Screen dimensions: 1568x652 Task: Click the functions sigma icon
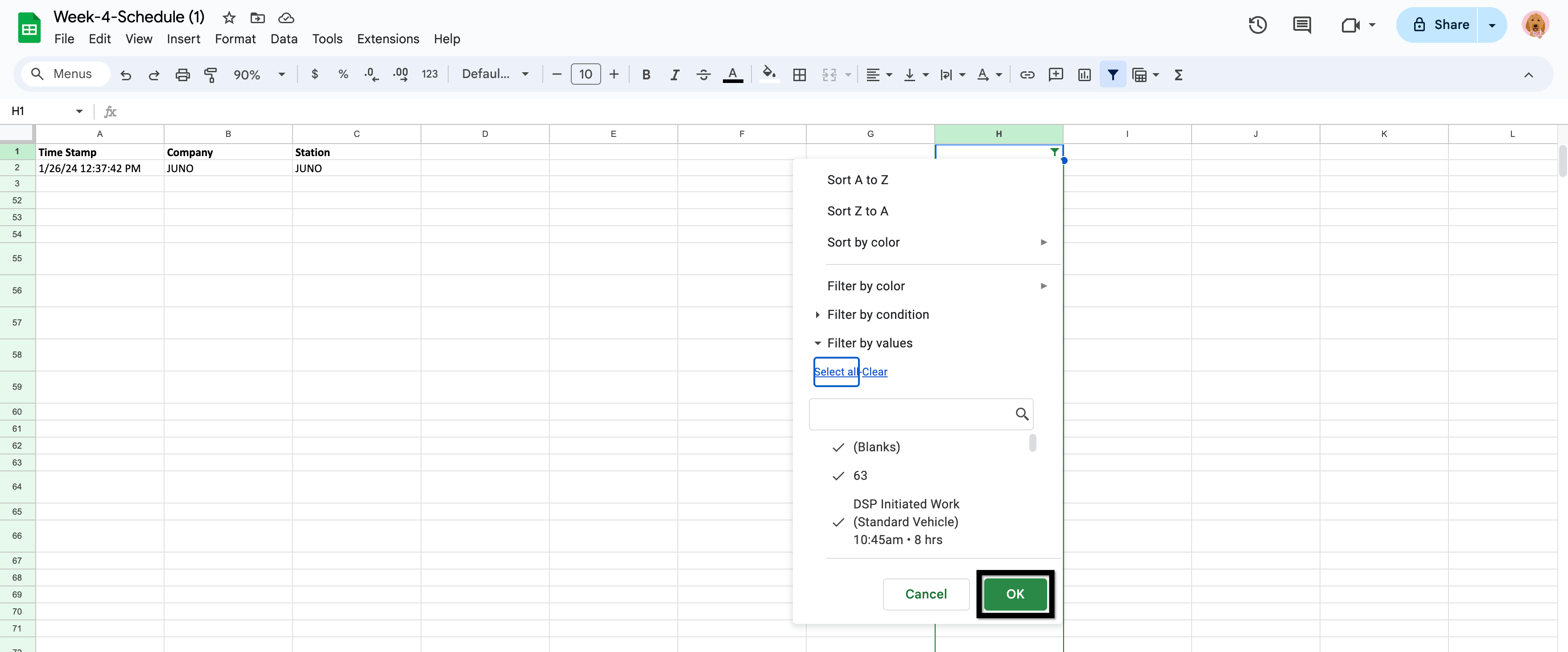pyautogui.click(x=1178, y=74)
